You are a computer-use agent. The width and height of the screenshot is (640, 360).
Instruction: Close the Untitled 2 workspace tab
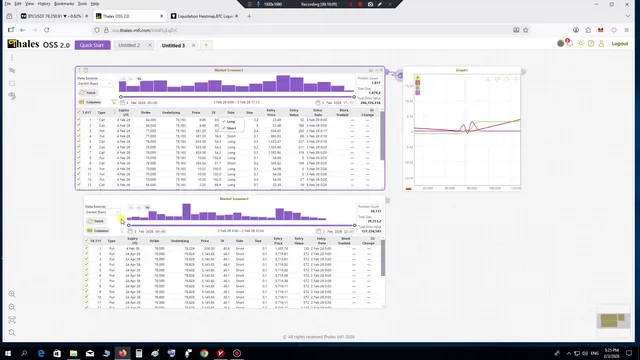[x=150, y=45]
